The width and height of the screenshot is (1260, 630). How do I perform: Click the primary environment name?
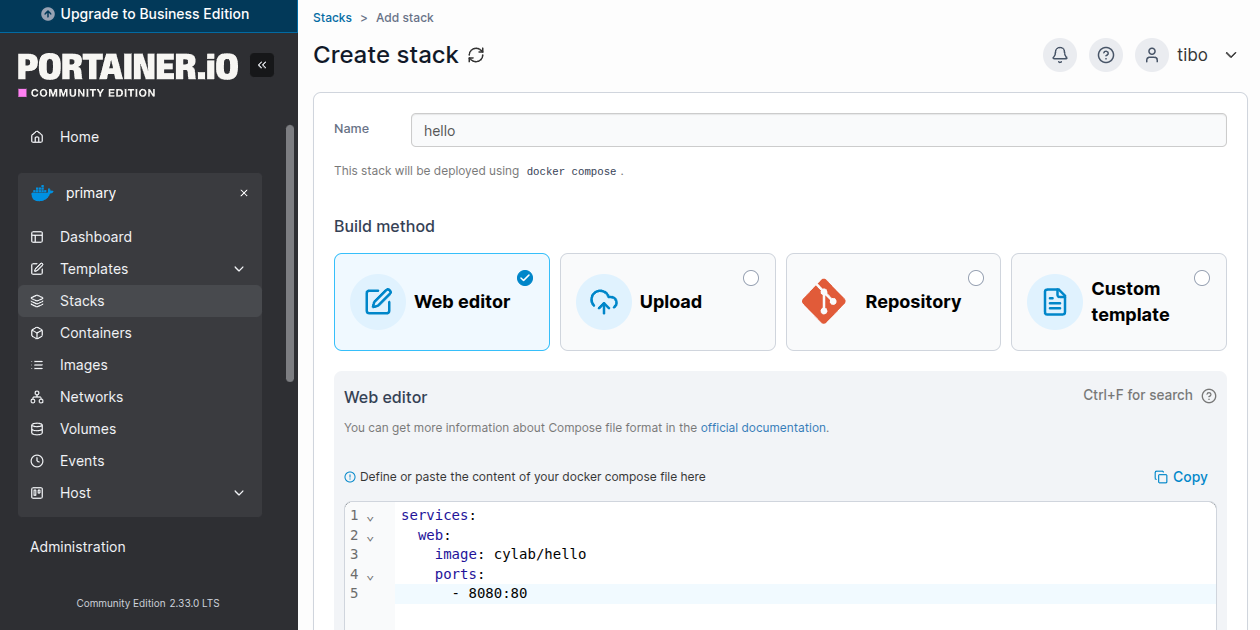click(x=91, y=193)
